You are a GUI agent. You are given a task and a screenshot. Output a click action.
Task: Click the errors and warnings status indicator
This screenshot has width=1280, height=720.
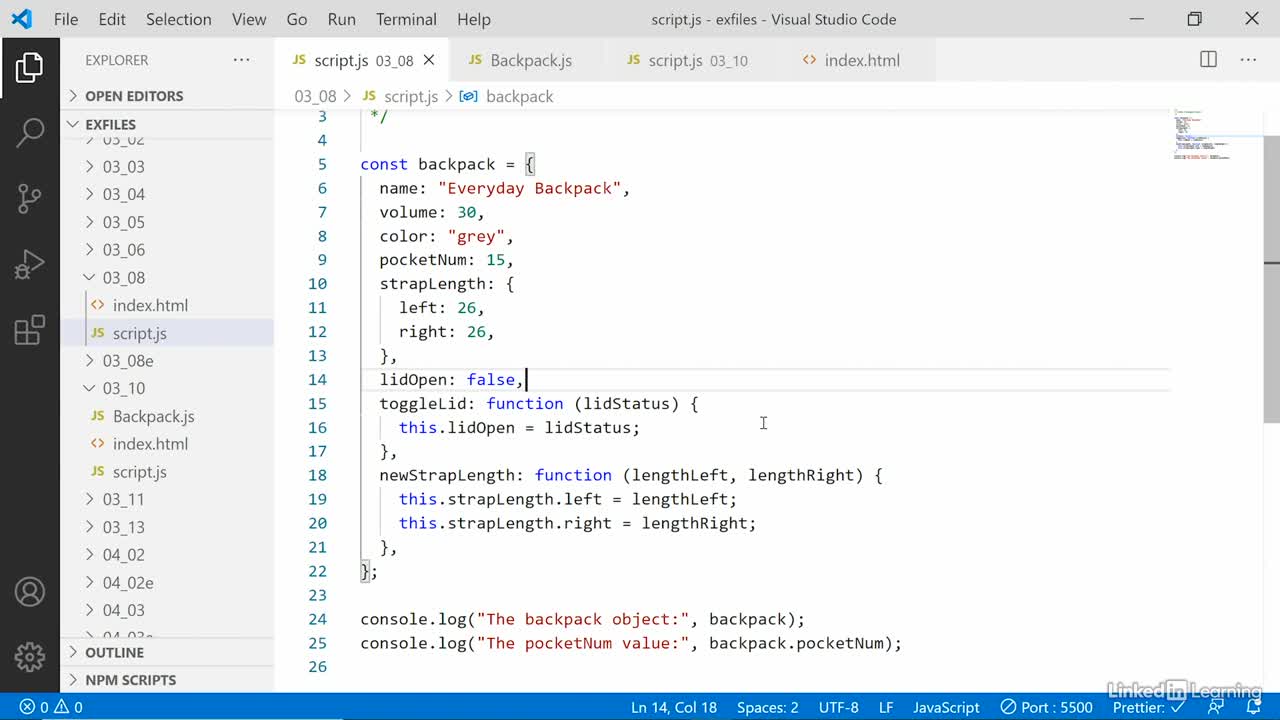click(x=50, y=707)
